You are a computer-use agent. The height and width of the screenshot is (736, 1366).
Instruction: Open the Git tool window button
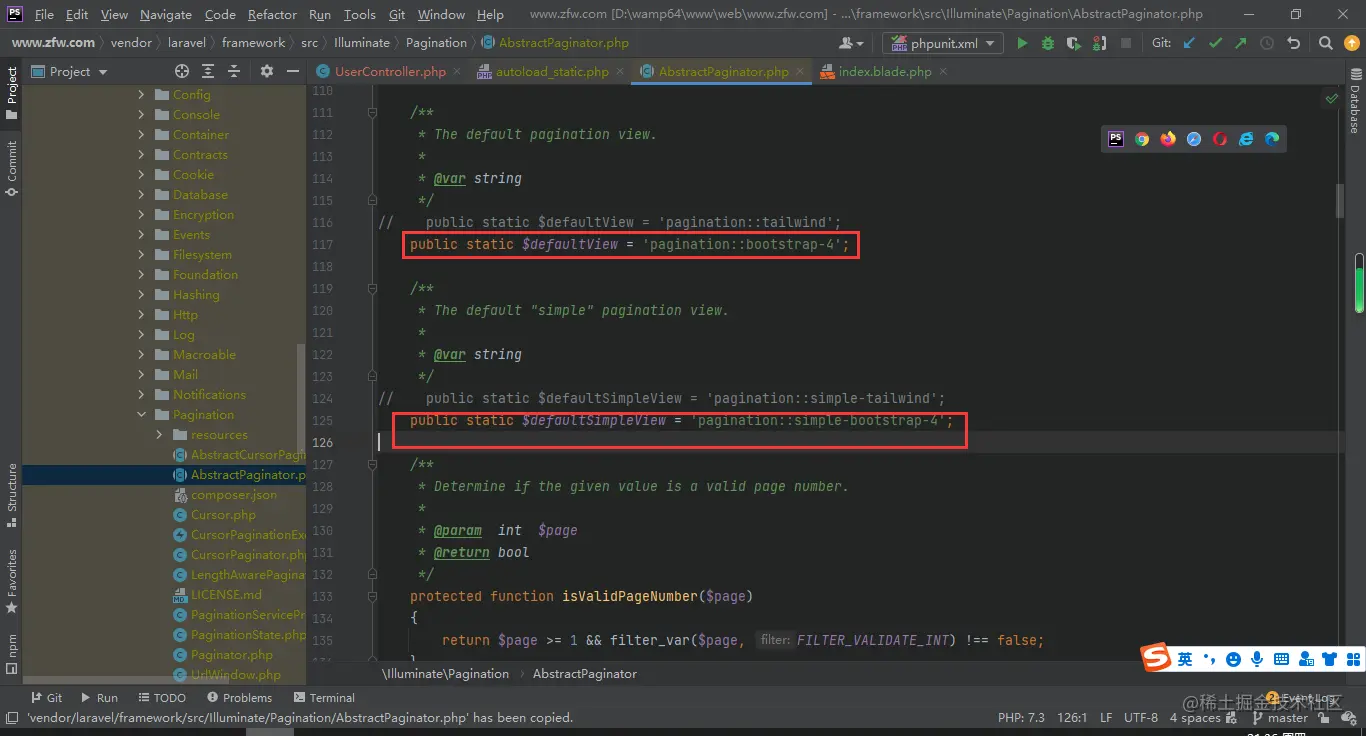pos(46,698)
